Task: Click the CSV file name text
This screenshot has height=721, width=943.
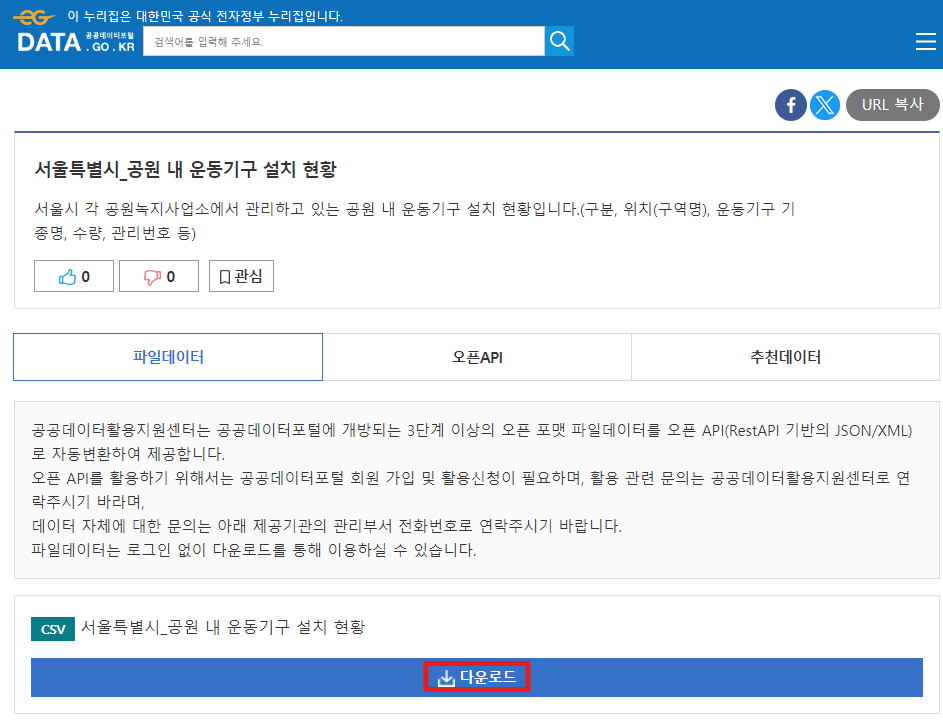Action: click(223, 628)
